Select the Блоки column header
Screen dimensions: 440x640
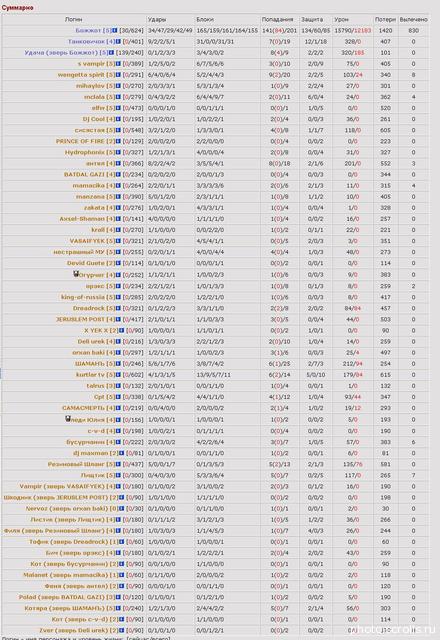(205, 20)
